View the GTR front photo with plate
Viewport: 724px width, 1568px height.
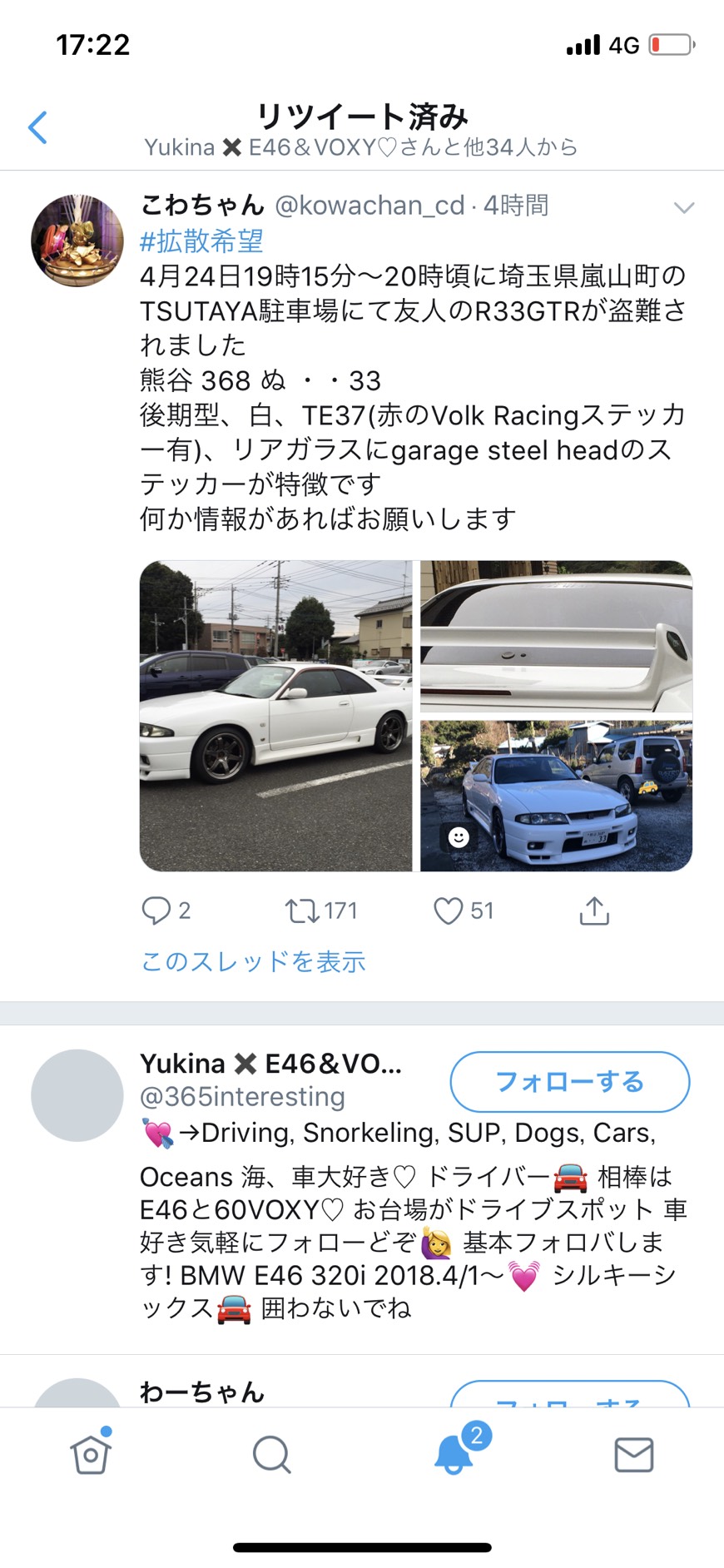point(556,796)
